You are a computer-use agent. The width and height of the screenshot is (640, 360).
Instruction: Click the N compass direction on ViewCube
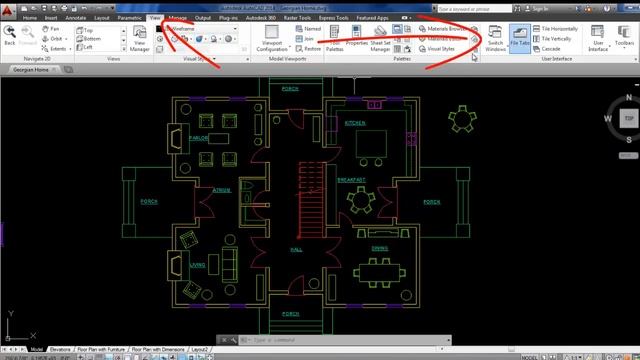coord(629,98)
